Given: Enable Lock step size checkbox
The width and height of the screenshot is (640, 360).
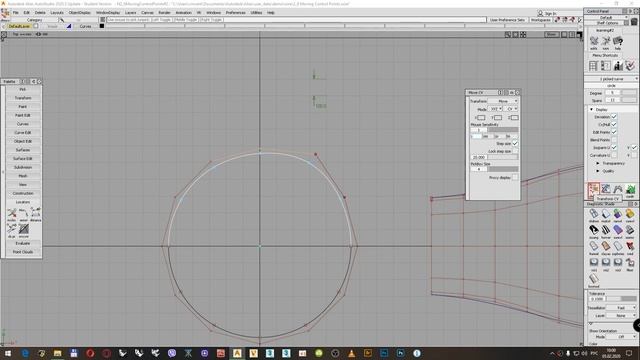Looking at the screenshot, I should [x=515, y=151].
